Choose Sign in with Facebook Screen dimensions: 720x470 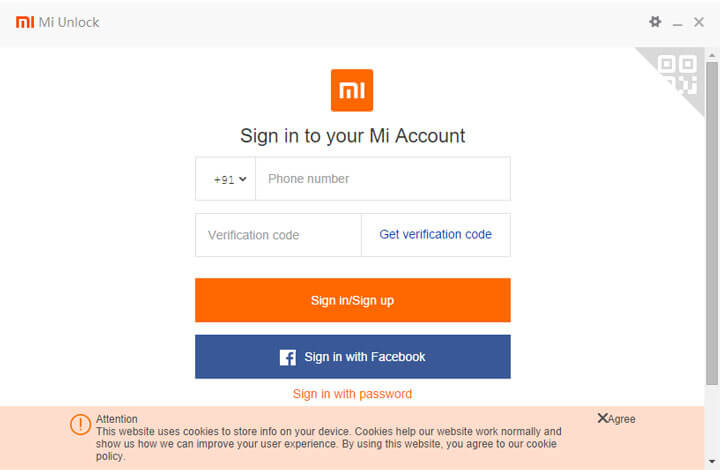click(353, 357)
